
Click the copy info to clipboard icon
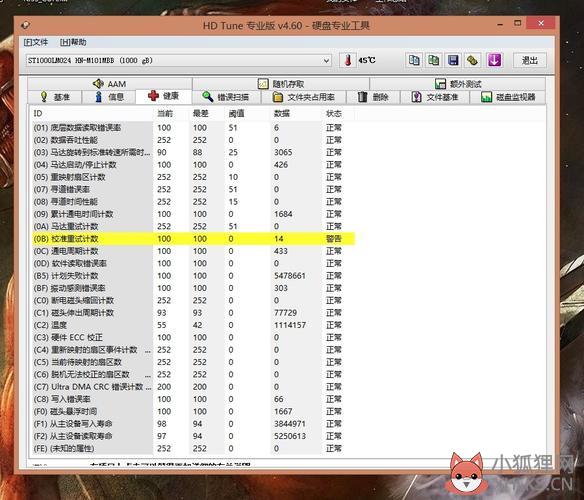point(414,60)
